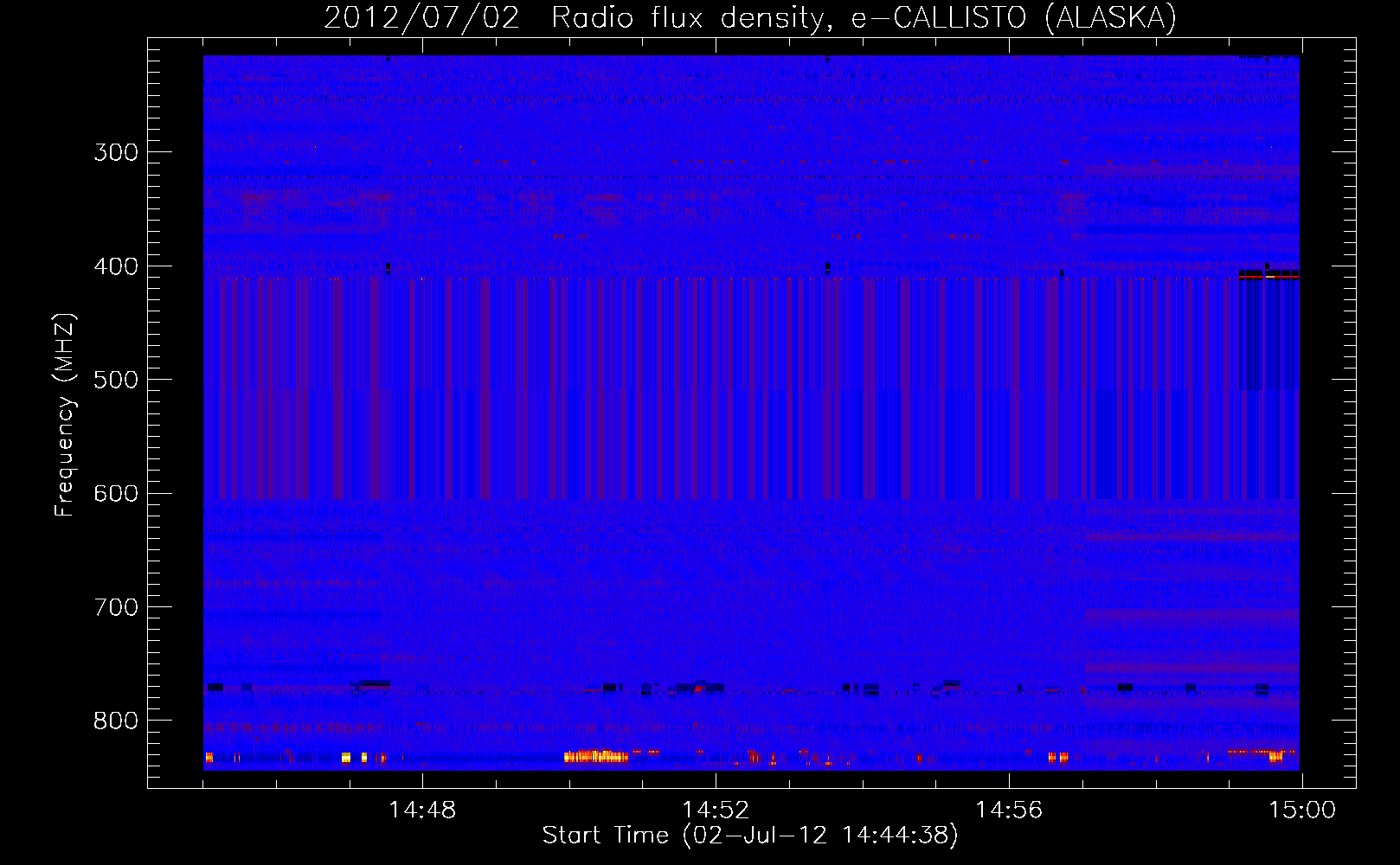1400x865 pixels.
Task: Click the 400 frequency tick label
Action: pos(116,266)
